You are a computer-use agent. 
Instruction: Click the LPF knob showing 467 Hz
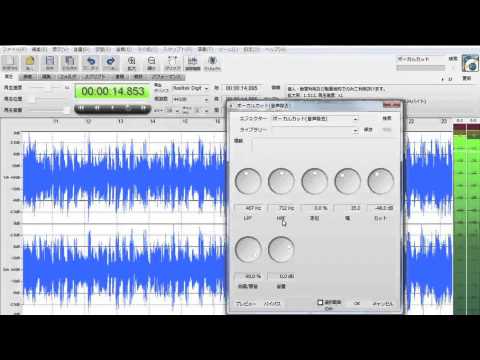click(x=248, y=181)
